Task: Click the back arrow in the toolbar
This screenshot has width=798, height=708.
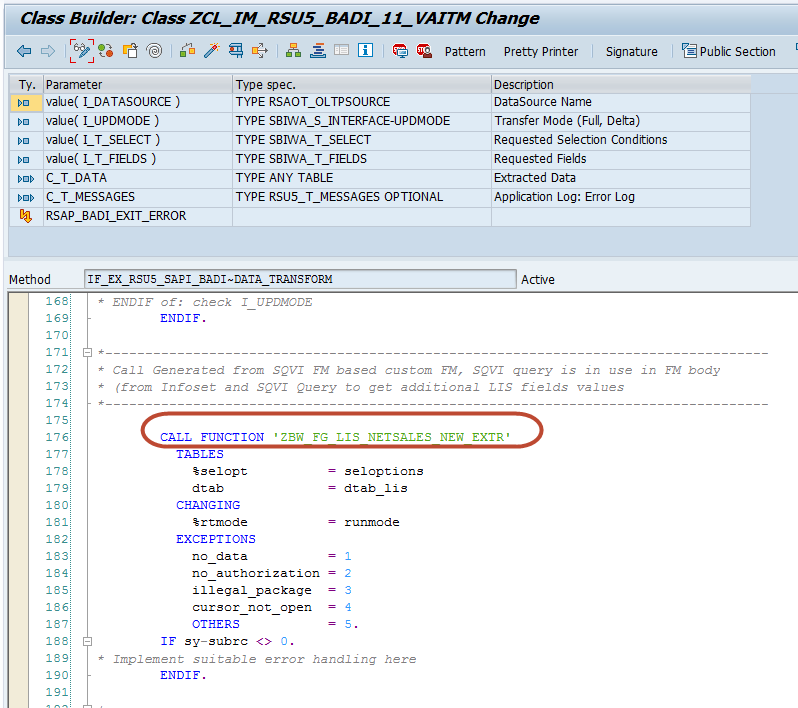Action: point(24,51)
